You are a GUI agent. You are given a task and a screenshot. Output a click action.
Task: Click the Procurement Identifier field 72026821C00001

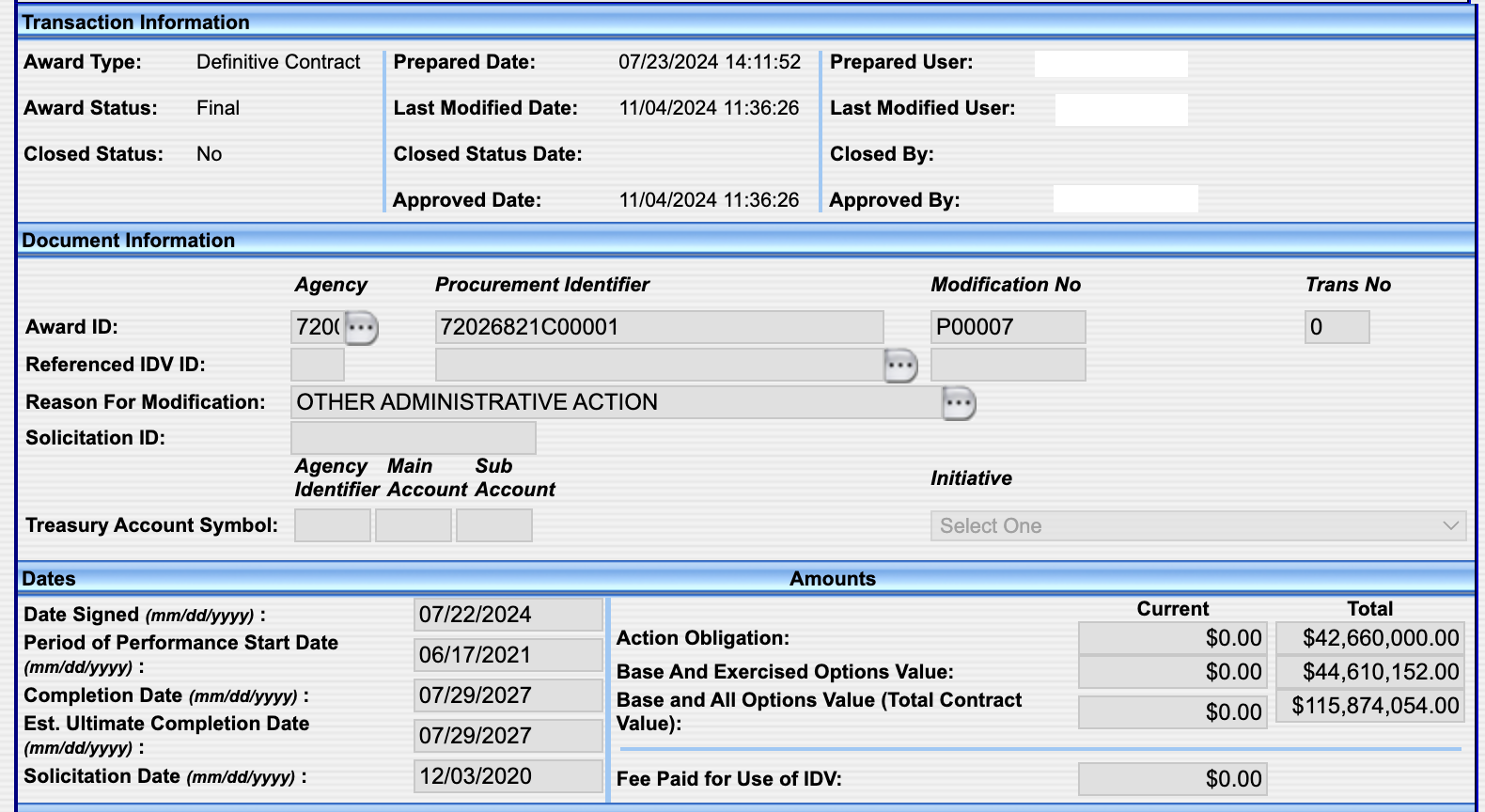coord(658,327)
